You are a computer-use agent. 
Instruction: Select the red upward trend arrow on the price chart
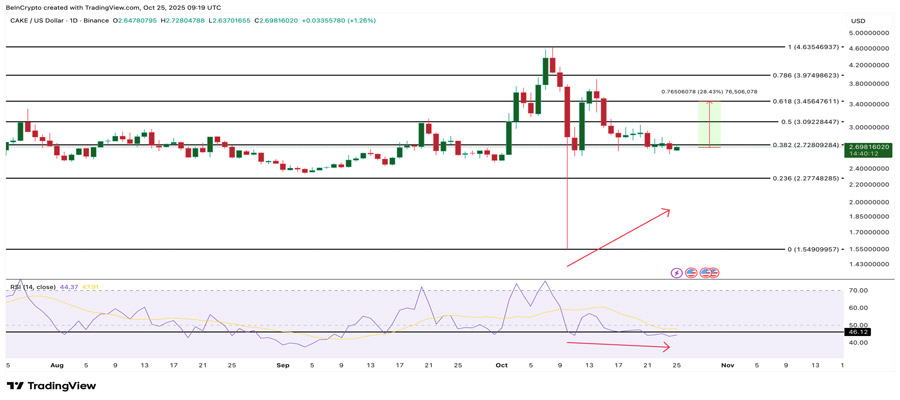(x=618, y=238)
